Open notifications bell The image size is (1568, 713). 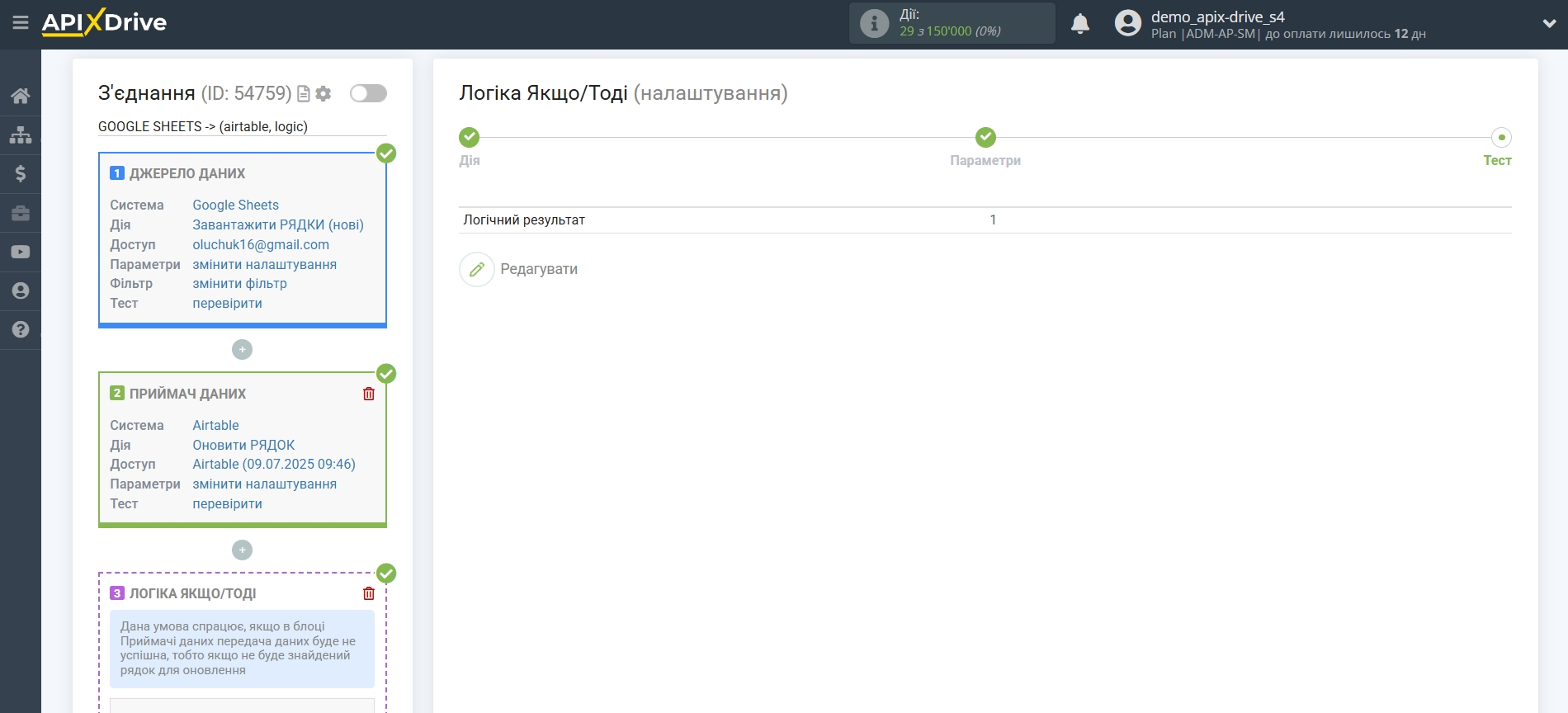click(x=1079, y=24)
